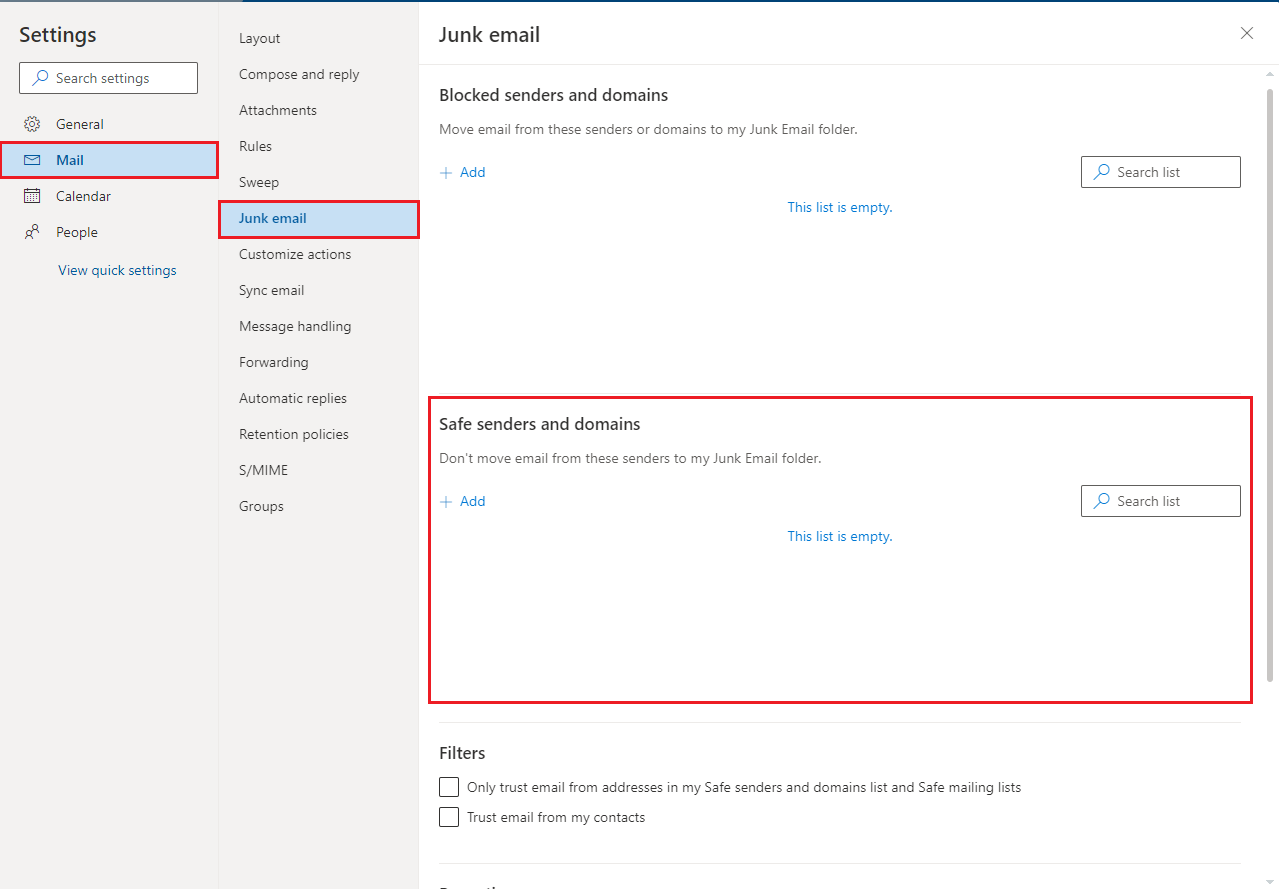Screen dimensions: 1279x889
Task: Open Message handling settings
Action: pyautogui.click(x=319, y=326)
